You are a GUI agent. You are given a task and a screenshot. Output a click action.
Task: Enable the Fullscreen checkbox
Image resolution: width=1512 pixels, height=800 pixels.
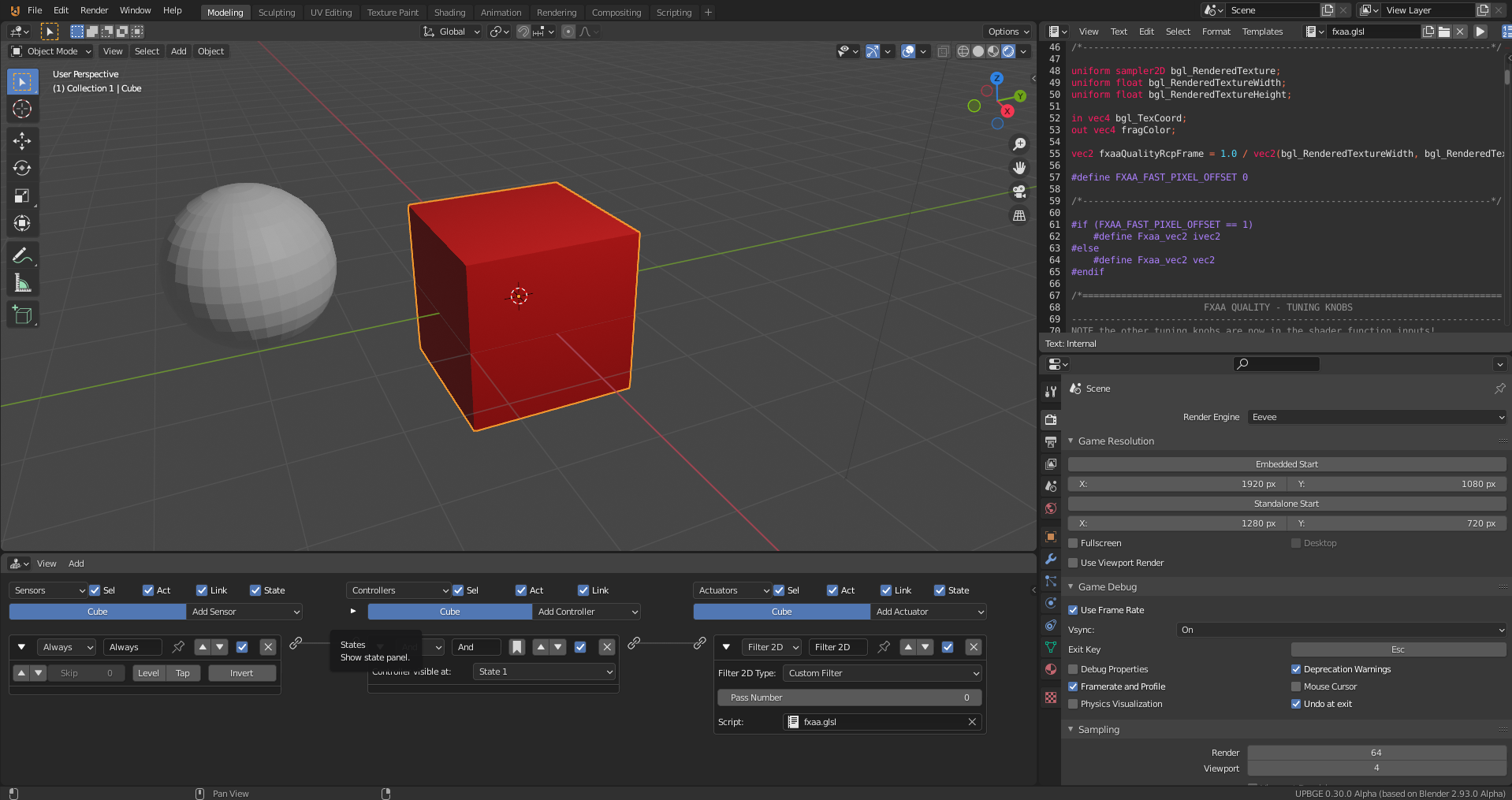(1073, 543)
